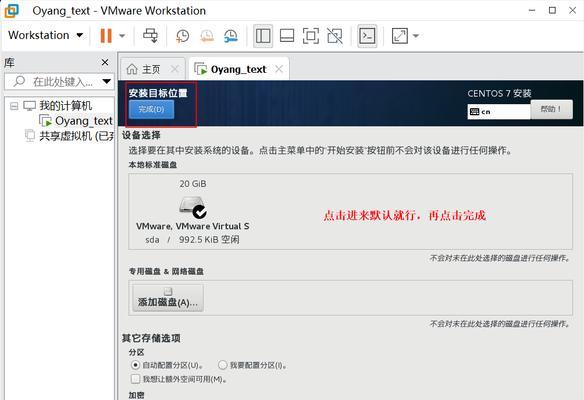
Task: Select 我的计算机 in library tree
Action: click(x=66, y=106)
